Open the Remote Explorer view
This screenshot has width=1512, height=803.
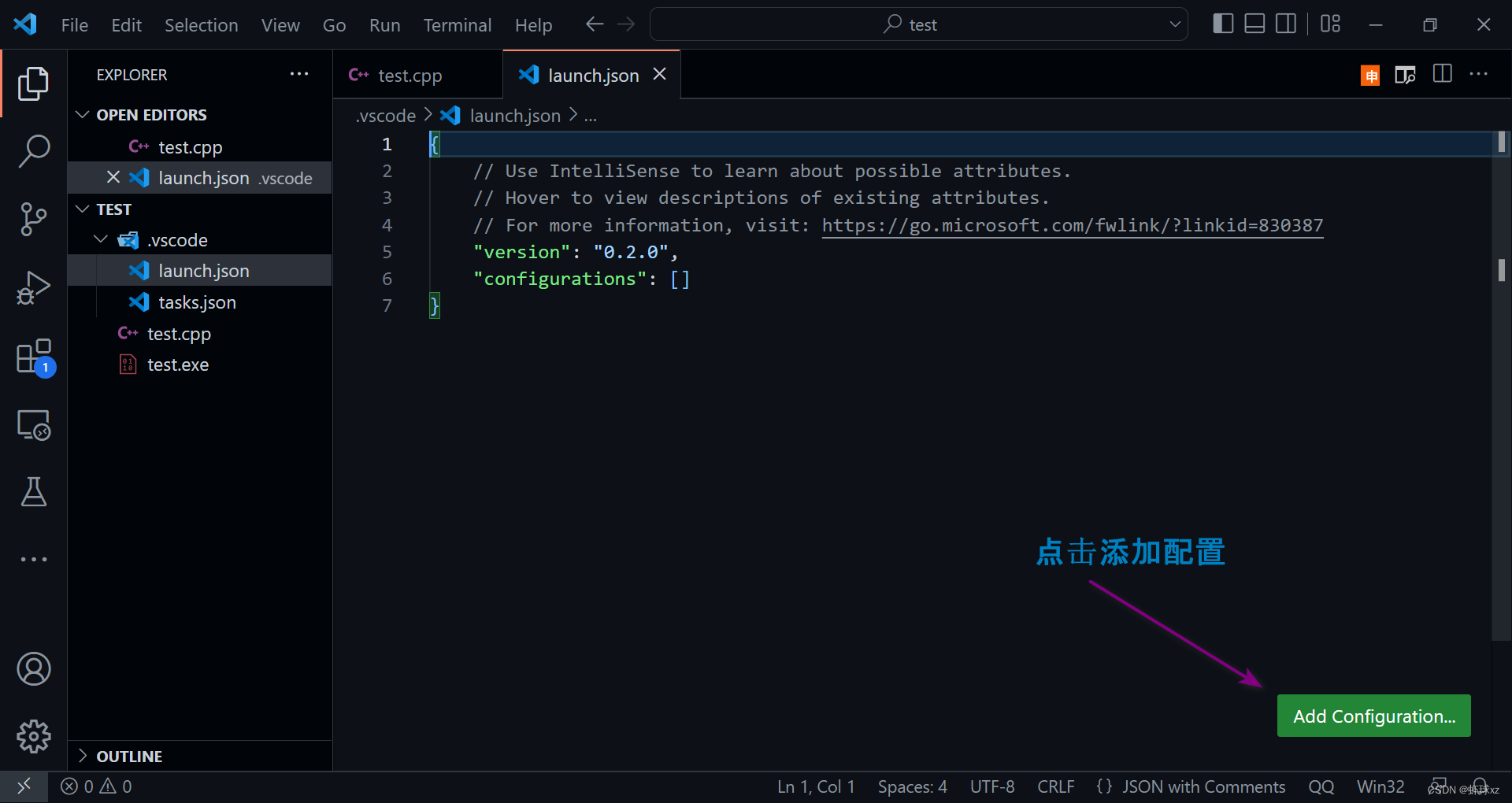tap(33, 425)
